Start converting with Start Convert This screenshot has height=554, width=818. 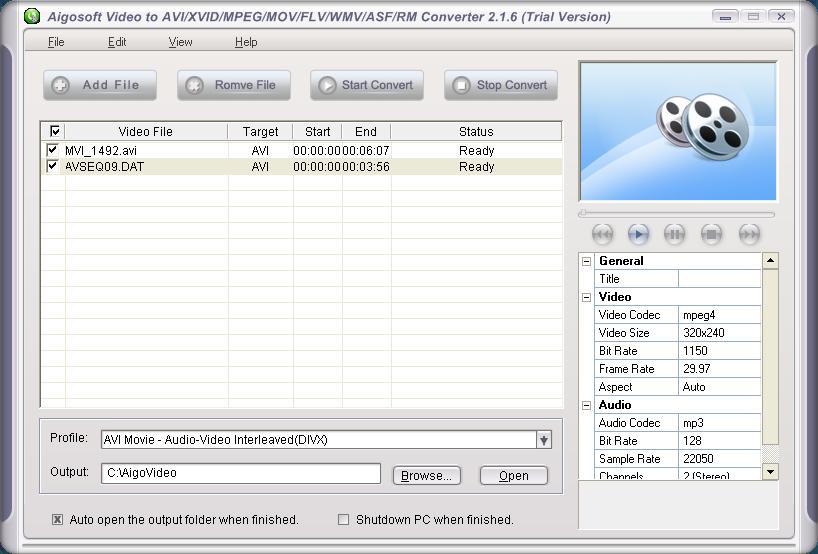(x=366, y=85)
